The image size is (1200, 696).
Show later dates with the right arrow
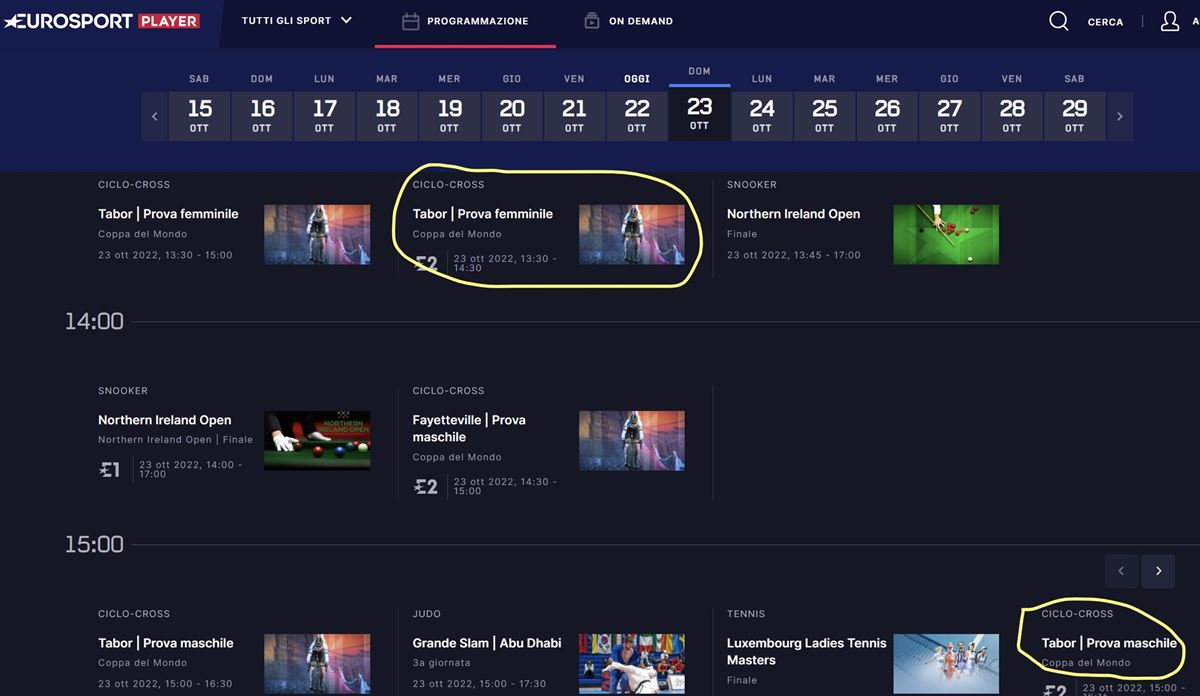click(1120, 116)
